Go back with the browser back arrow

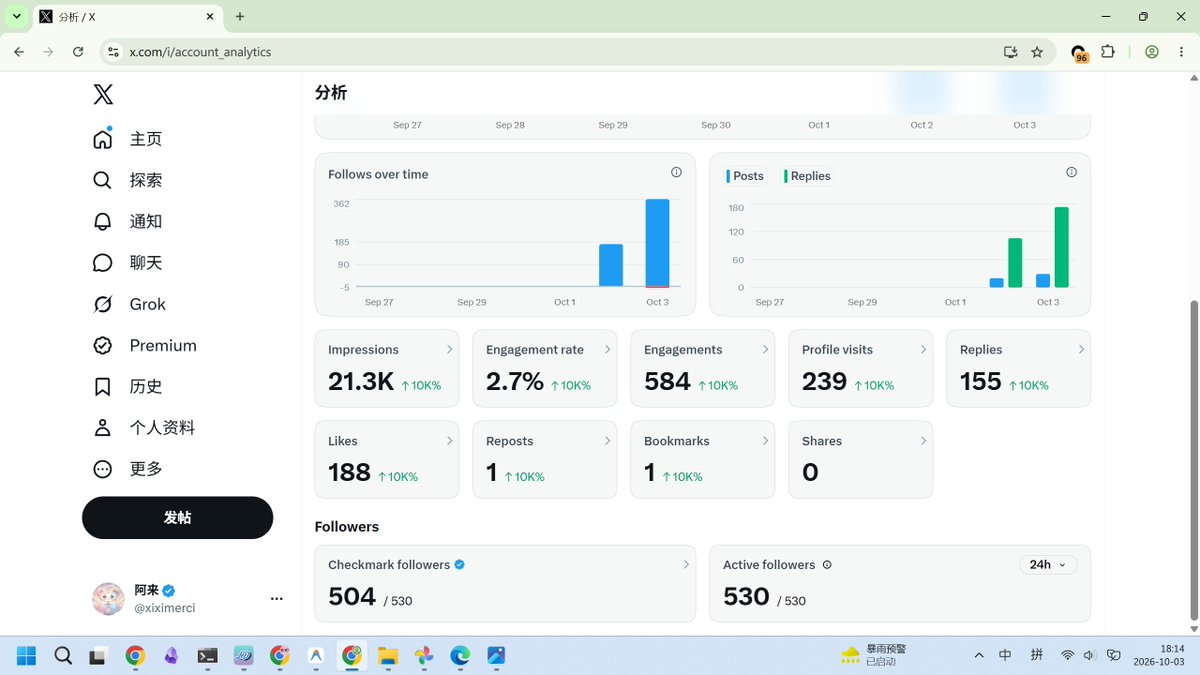tap(19, 52)
